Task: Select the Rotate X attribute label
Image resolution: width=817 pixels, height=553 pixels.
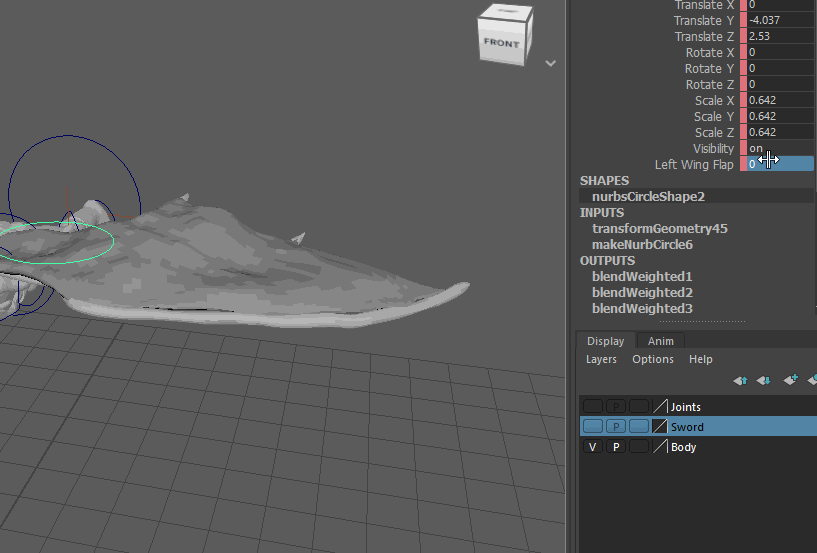Action: point(710,53)
